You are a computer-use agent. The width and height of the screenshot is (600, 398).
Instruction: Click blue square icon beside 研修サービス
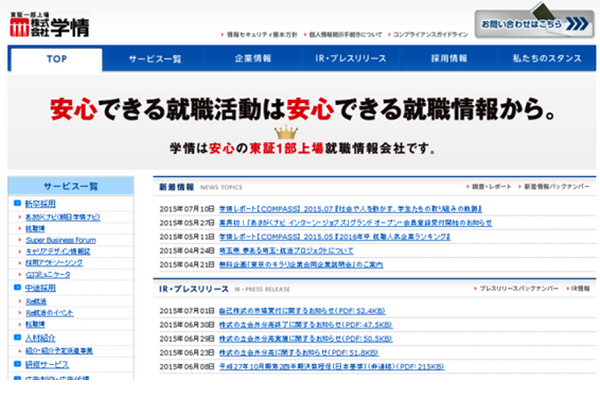point(17,364)
